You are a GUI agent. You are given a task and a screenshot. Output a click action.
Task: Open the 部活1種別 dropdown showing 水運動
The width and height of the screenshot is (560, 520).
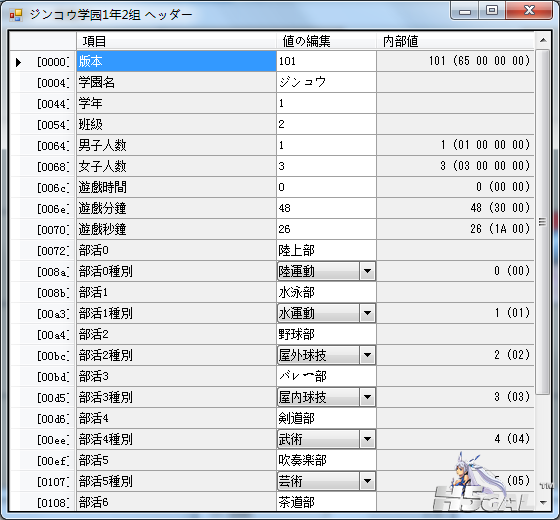(367, 313)
